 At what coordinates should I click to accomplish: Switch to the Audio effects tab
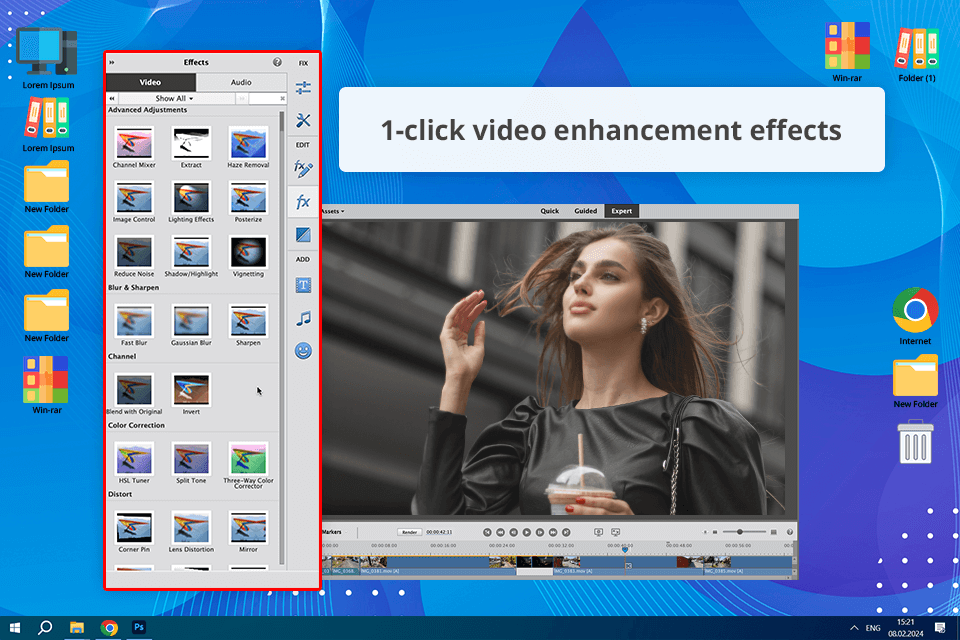point(241,82)
